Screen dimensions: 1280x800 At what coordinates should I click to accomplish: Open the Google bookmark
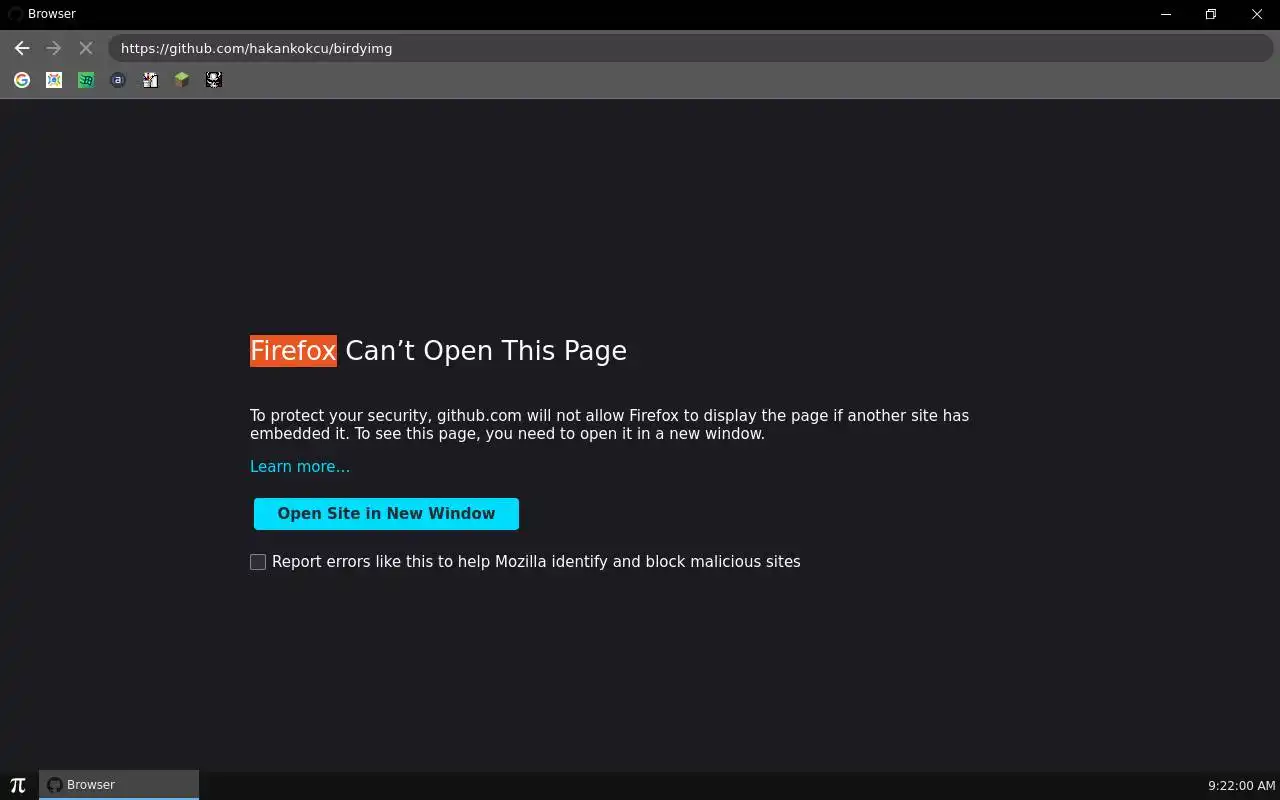(x=22, y=80)
